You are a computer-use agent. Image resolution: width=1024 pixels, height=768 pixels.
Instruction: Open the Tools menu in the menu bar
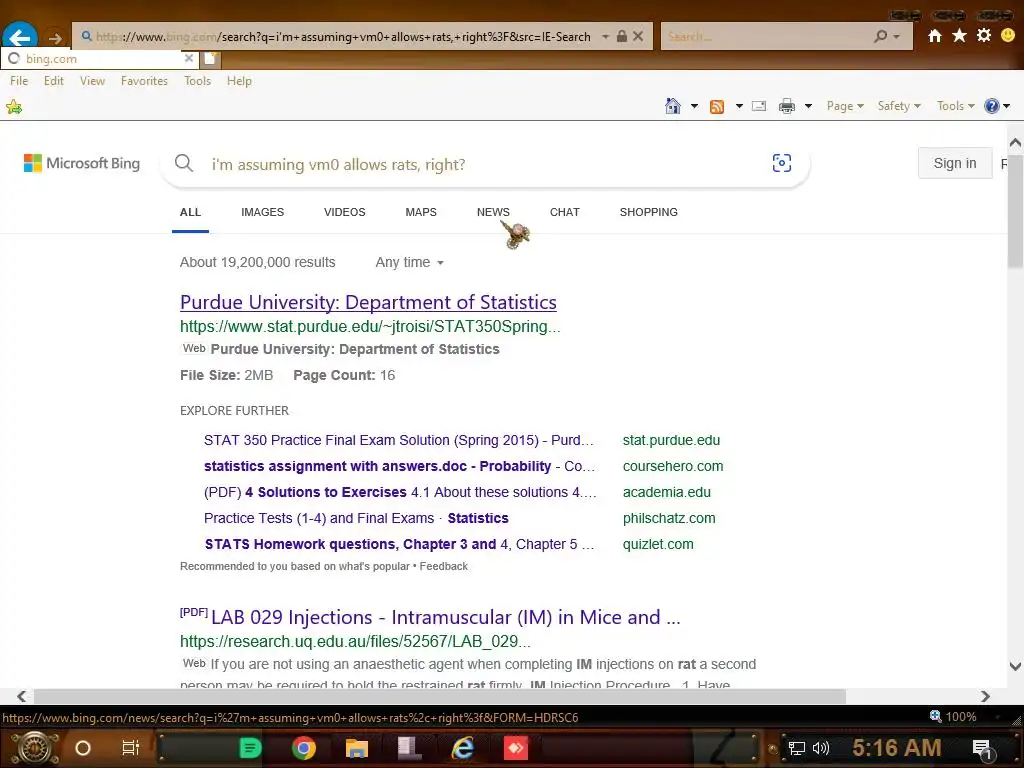(197, 81)
